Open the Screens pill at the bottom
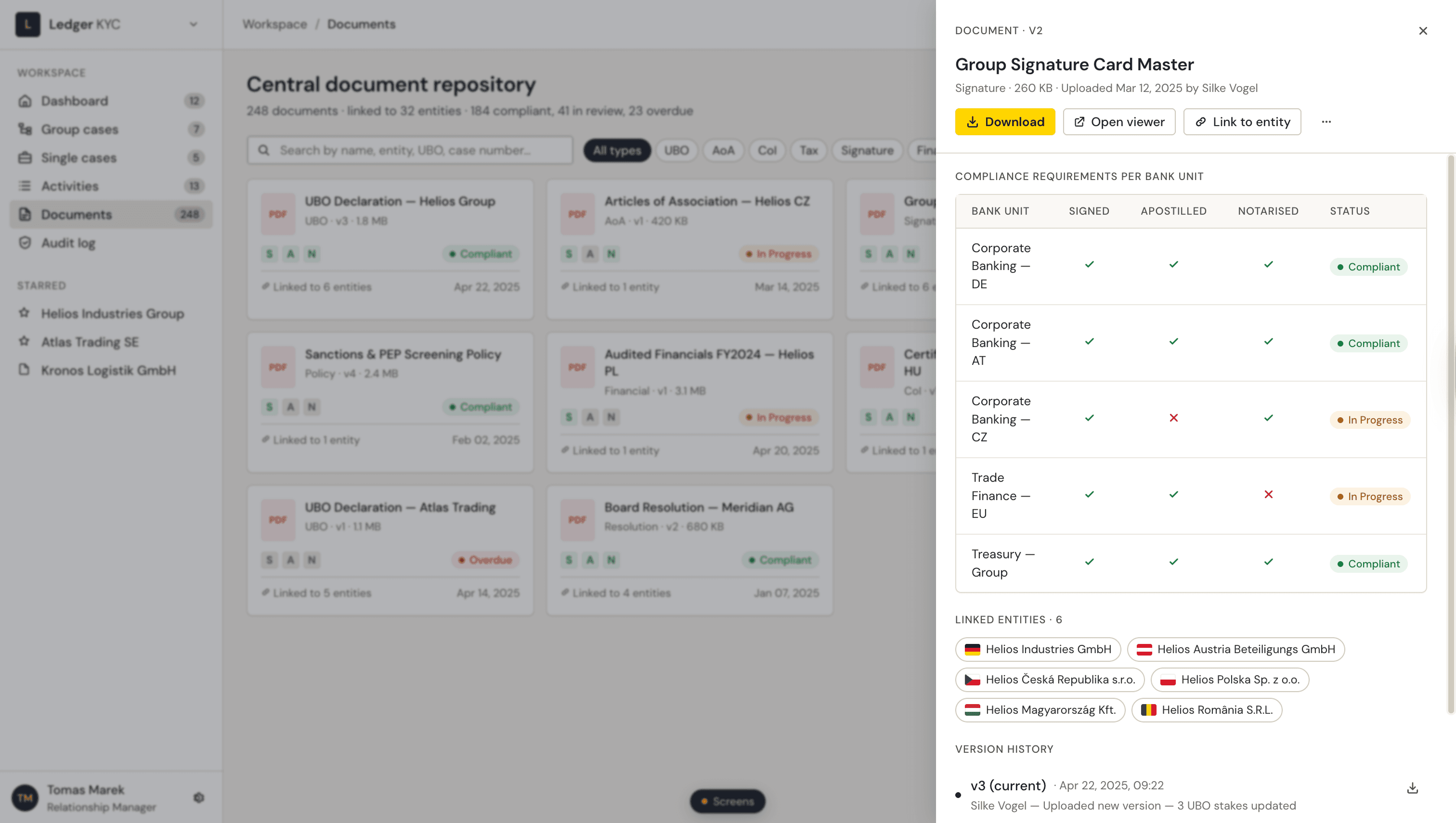Viewport: 1456px width, 823px height. 728,801
